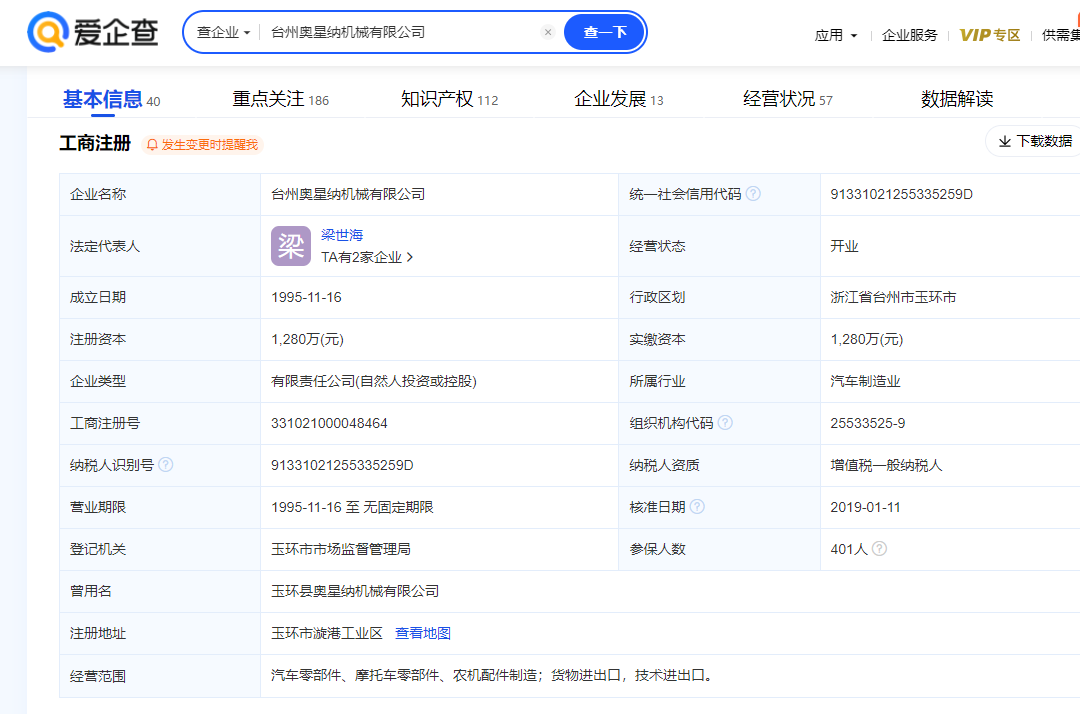Click 浙江省台州市玉环市 region value

click(x=893, y=297)
